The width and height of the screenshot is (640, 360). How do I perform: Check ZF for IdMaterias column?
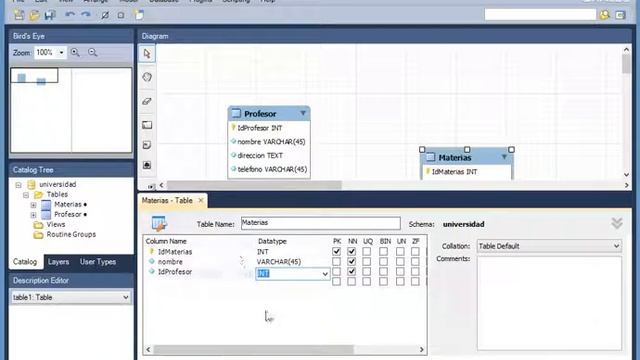pyautogui.click(x=415, y=251)
